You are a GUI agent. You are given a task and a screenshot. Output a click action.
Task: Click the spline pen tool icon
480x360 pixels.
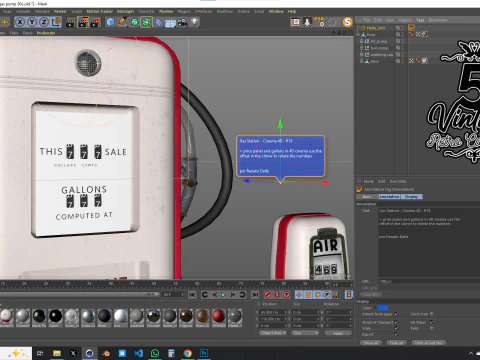click(x=122, y=22)
